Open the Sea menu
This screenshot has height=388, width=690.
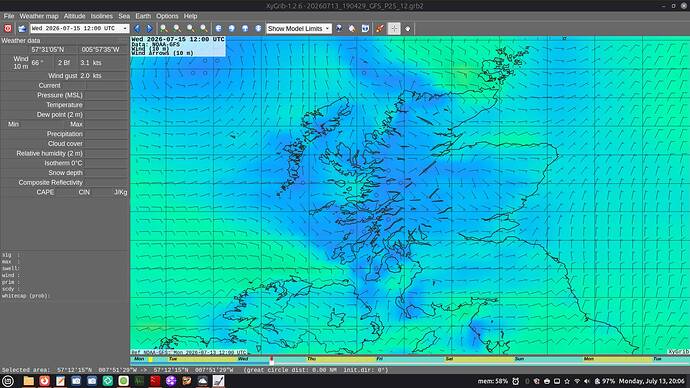(124, 16)
